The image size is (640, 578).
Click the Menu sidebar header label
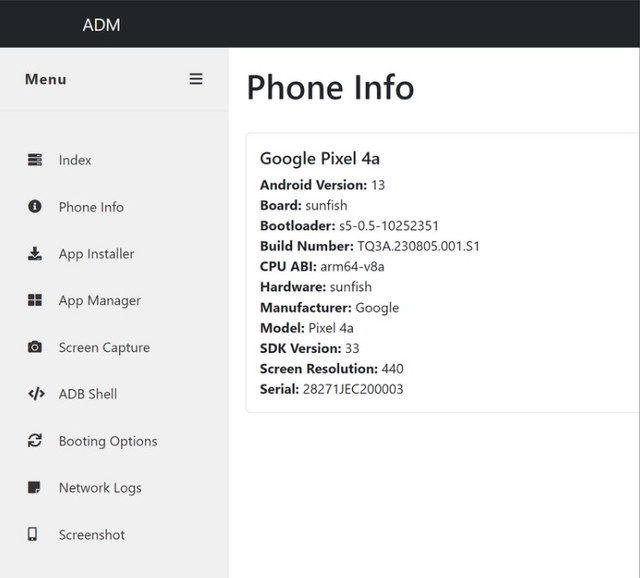46,79
